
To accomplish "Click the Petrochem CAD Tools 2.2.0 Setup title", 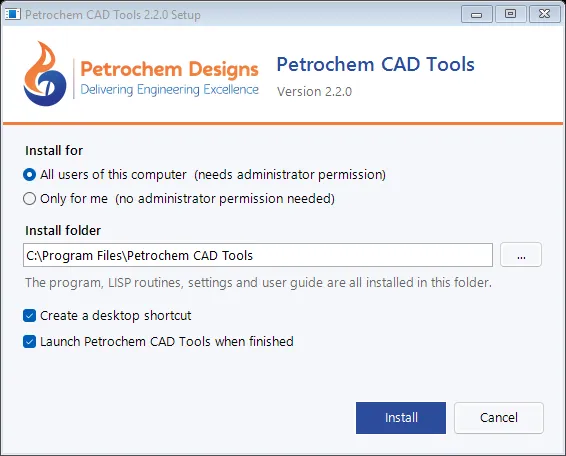I will (113, 15).
